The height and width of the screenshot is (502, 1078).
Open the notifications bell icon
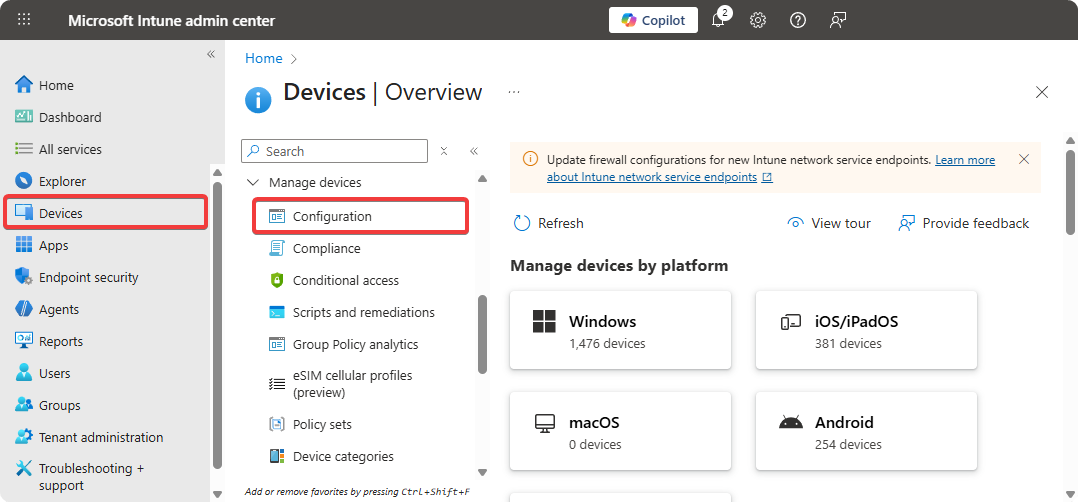coord(718,20)
